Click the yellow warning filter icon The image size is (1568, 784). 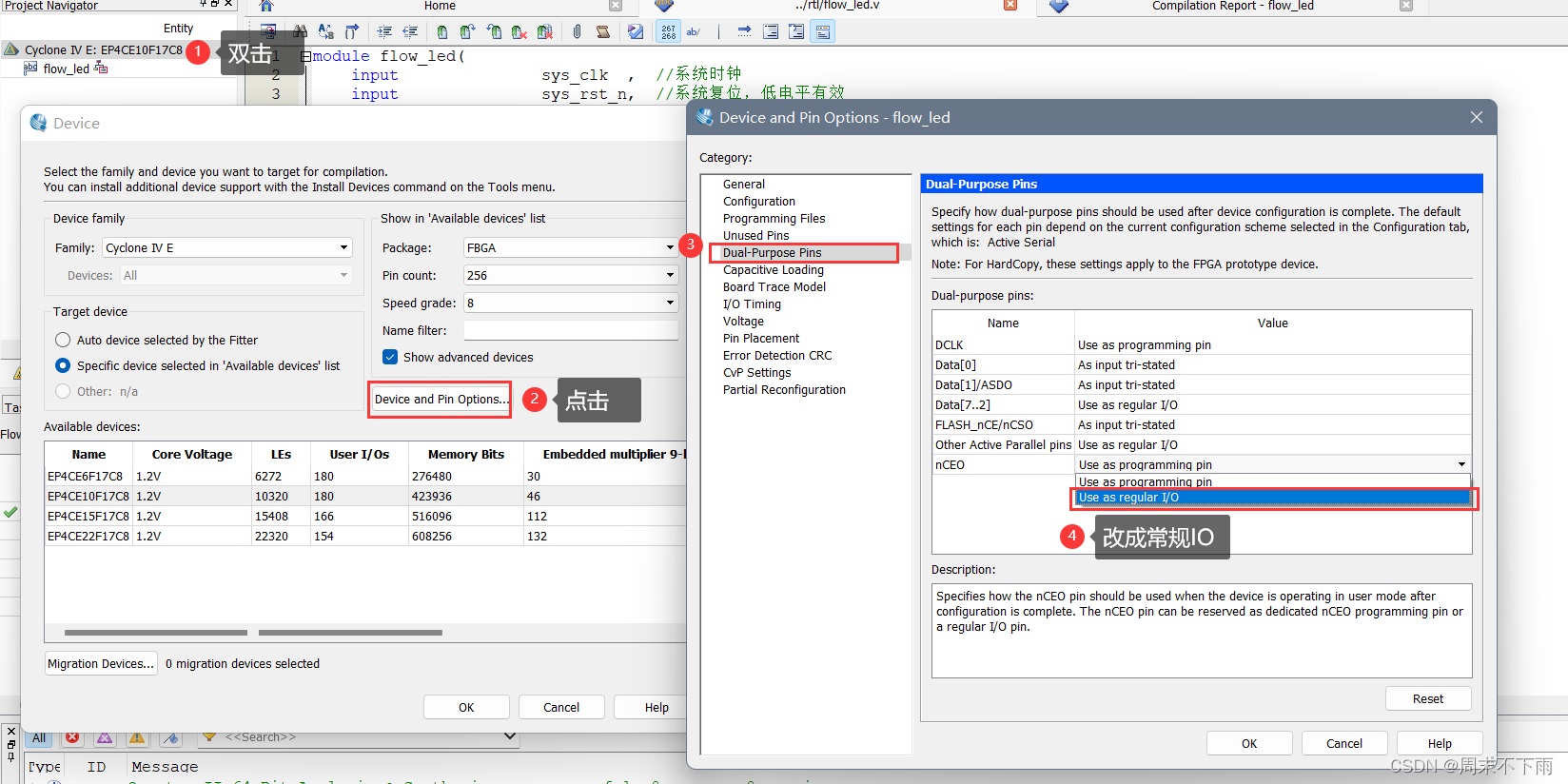coord(137,737)
